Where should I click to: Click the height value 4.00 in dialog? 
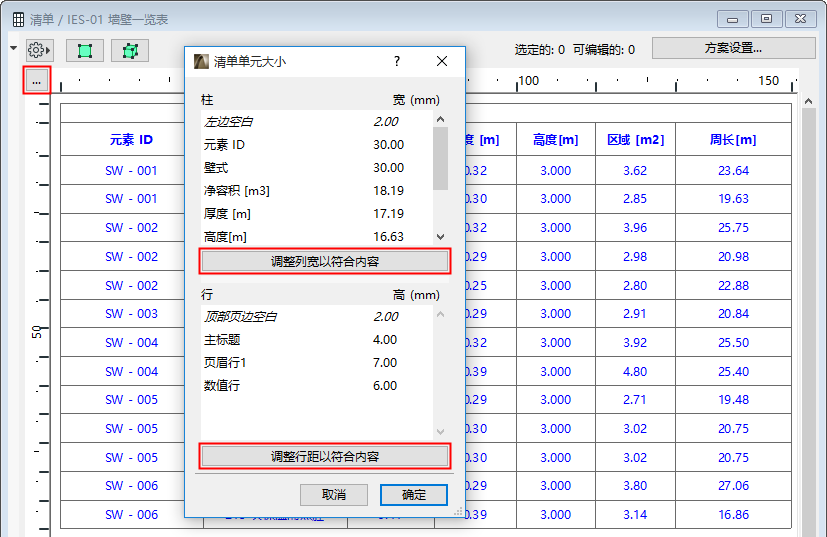tap(385, 340)
